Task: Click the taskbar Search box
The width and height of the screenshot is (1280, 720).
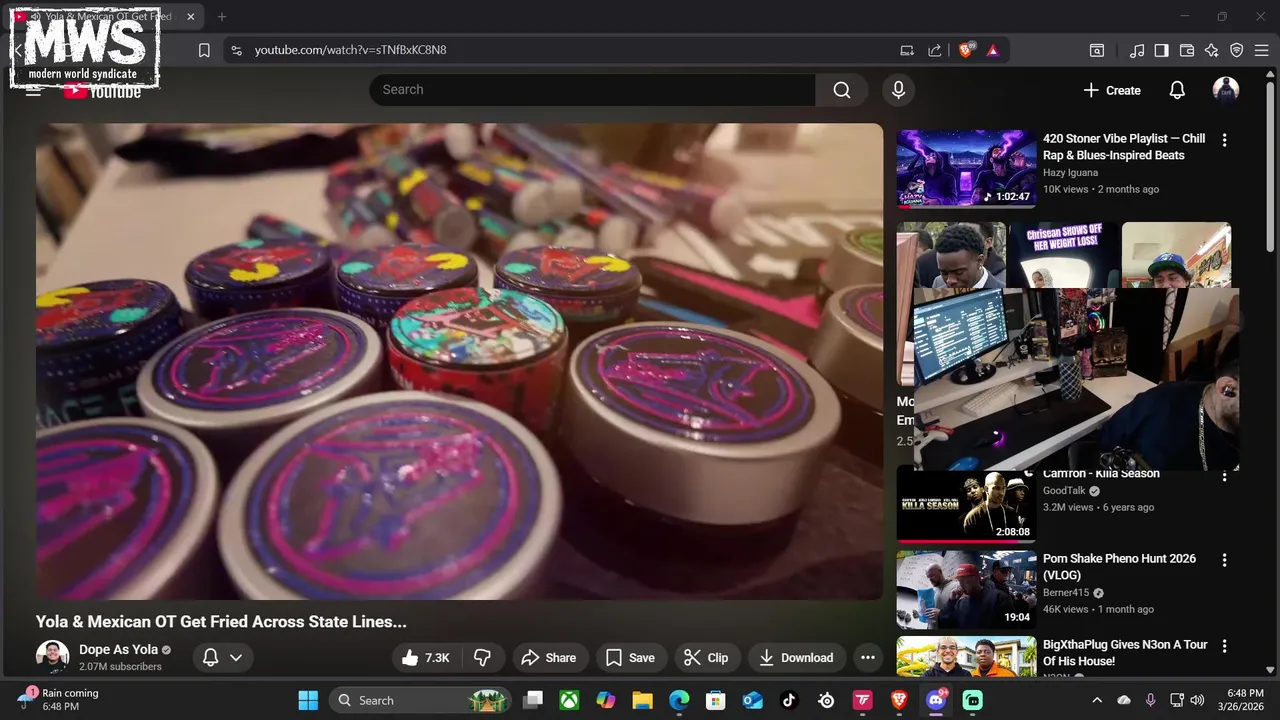Action: 420,700
